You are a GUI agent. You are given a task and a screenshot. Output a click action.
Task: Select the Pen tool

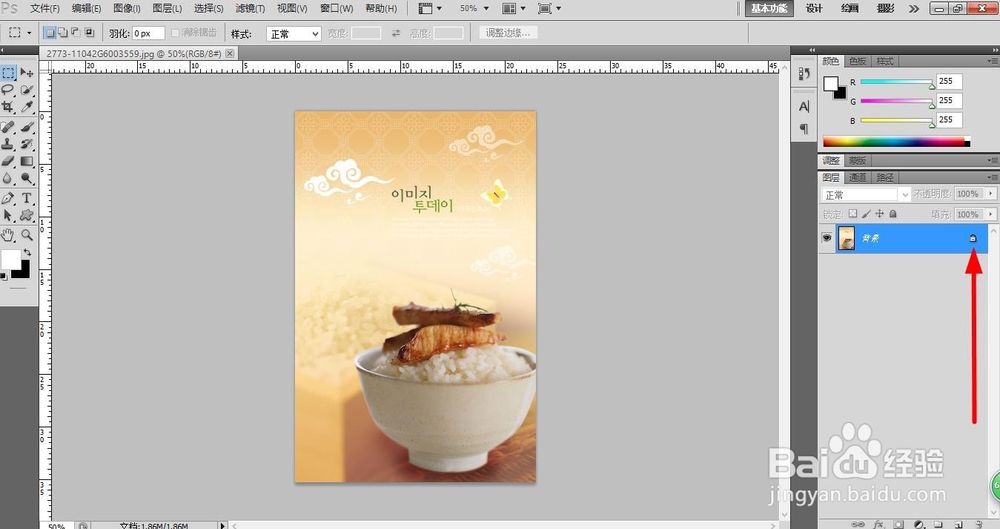pyautogui.click(x=8, y=198)
